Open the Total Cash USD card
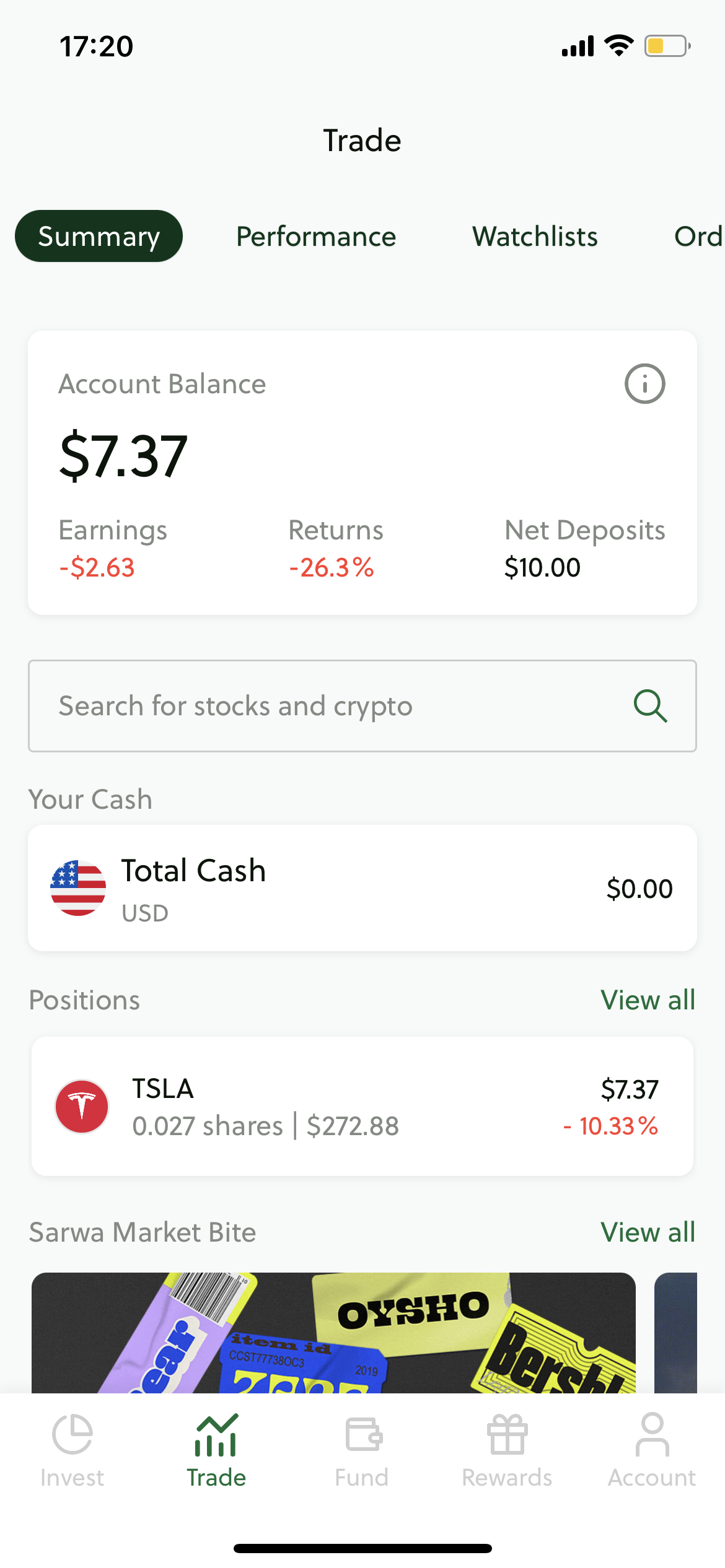 click(362, 888)
